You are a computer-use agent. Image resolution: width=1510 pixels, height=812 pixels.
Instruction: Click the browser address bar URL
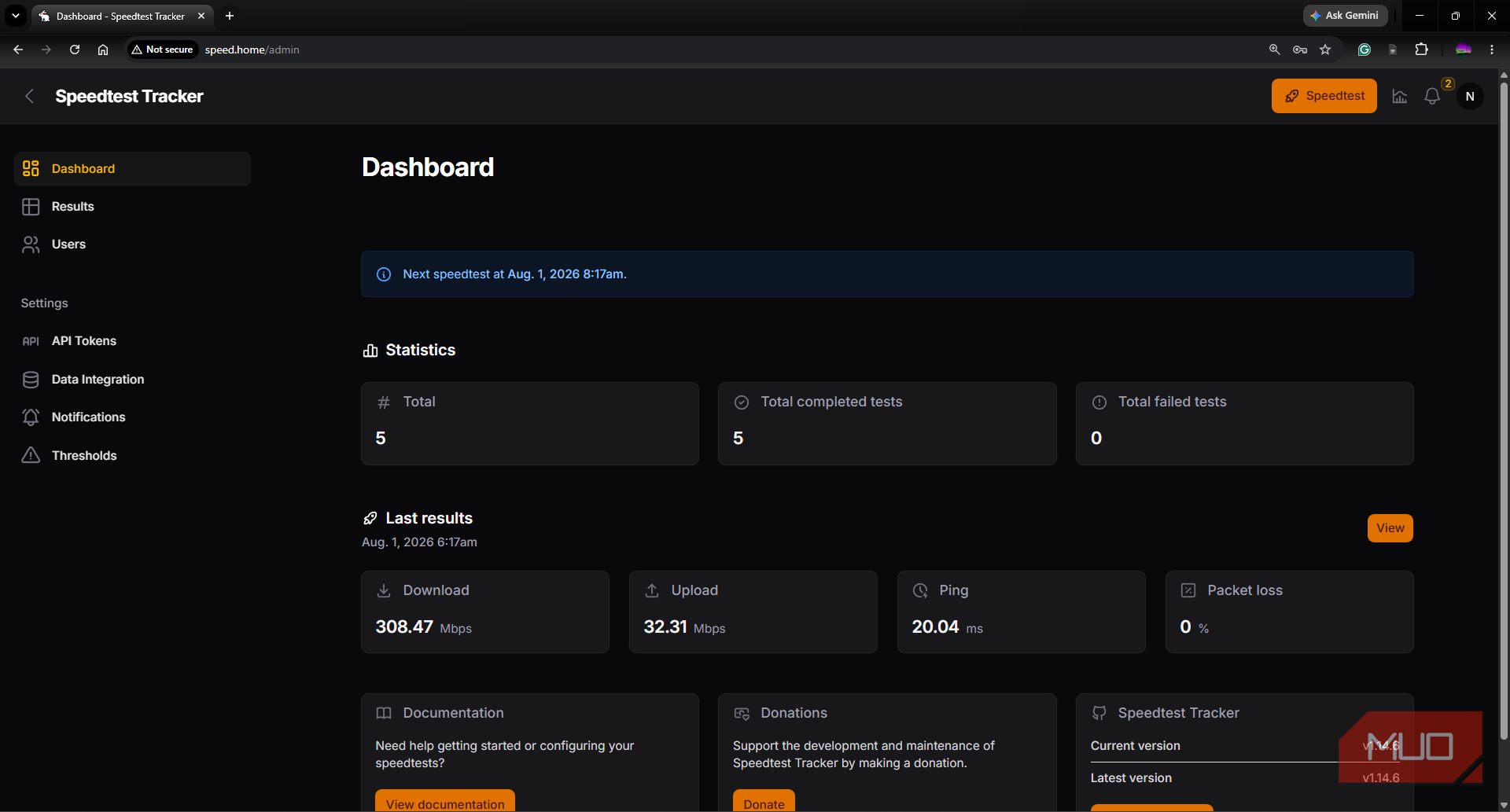click(252, 50)
